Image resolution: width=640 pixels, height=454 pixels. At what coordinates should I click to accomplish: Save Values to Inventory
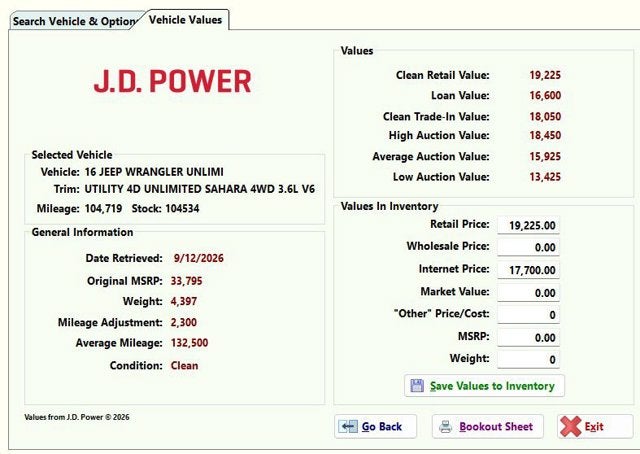[x=484, y=386]
